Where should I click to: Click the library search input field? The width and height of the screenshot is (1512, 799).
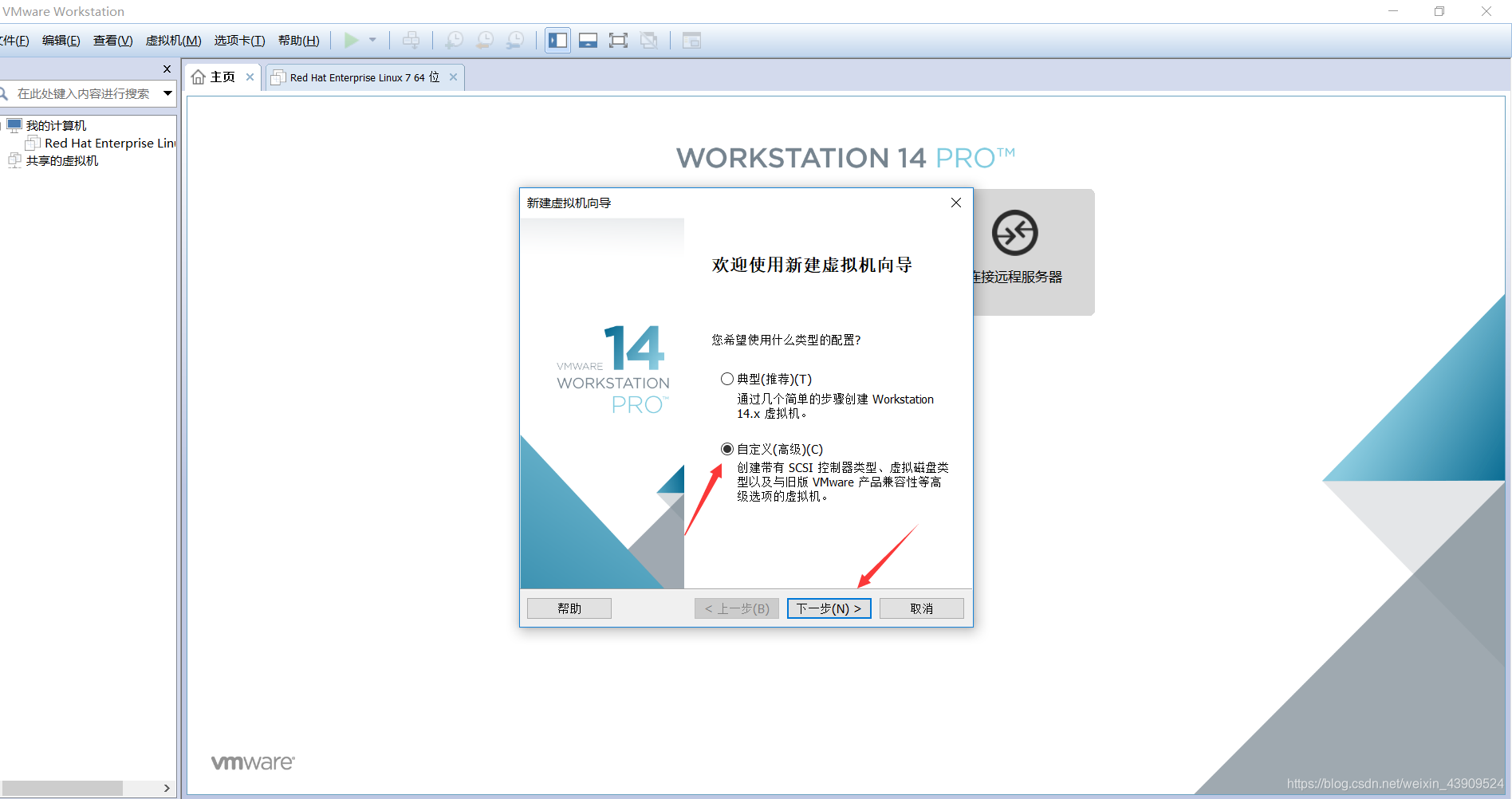84,93
